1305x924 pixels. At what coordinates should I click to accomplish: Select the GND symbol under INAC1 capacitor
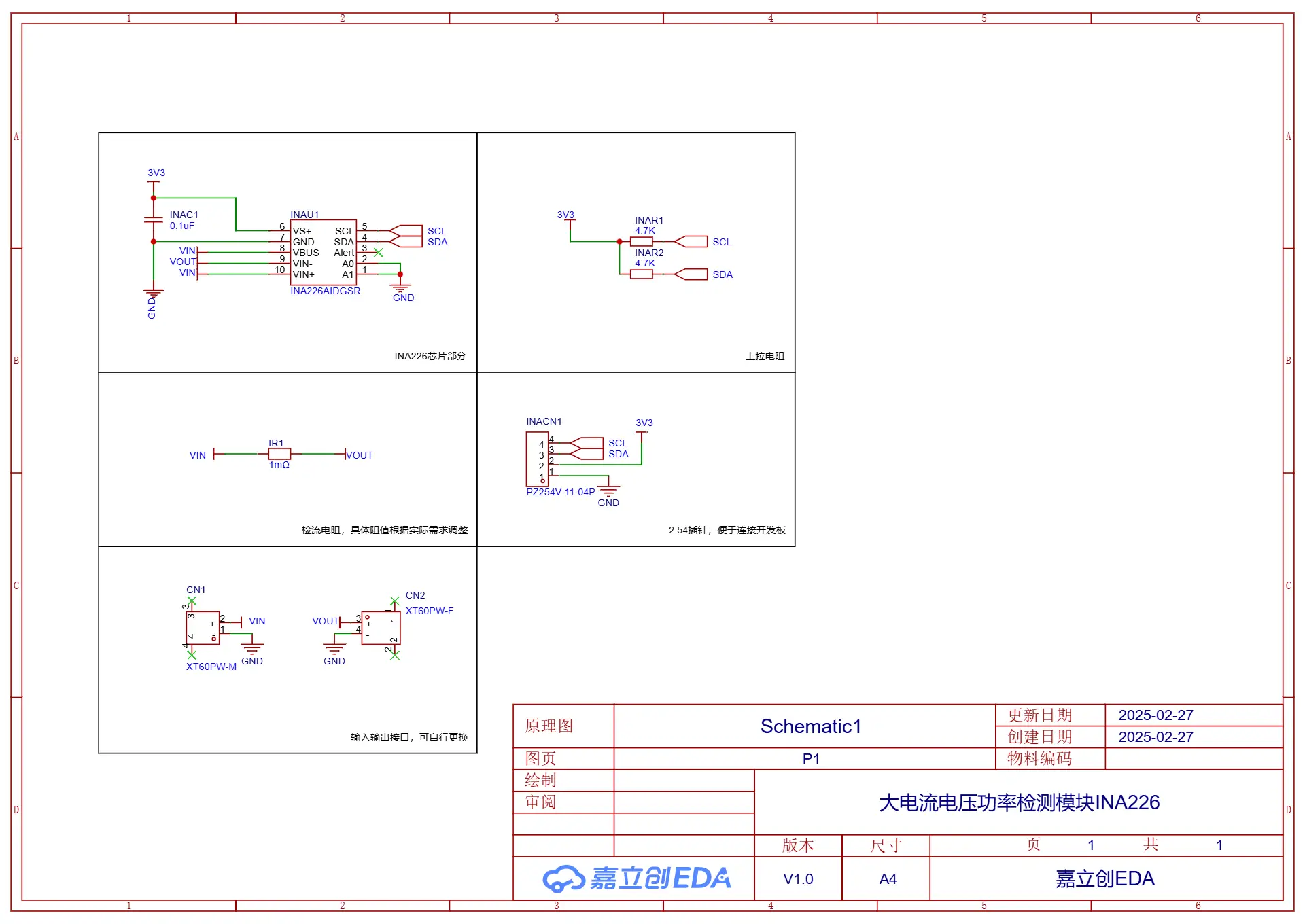[x=154, y=294]
